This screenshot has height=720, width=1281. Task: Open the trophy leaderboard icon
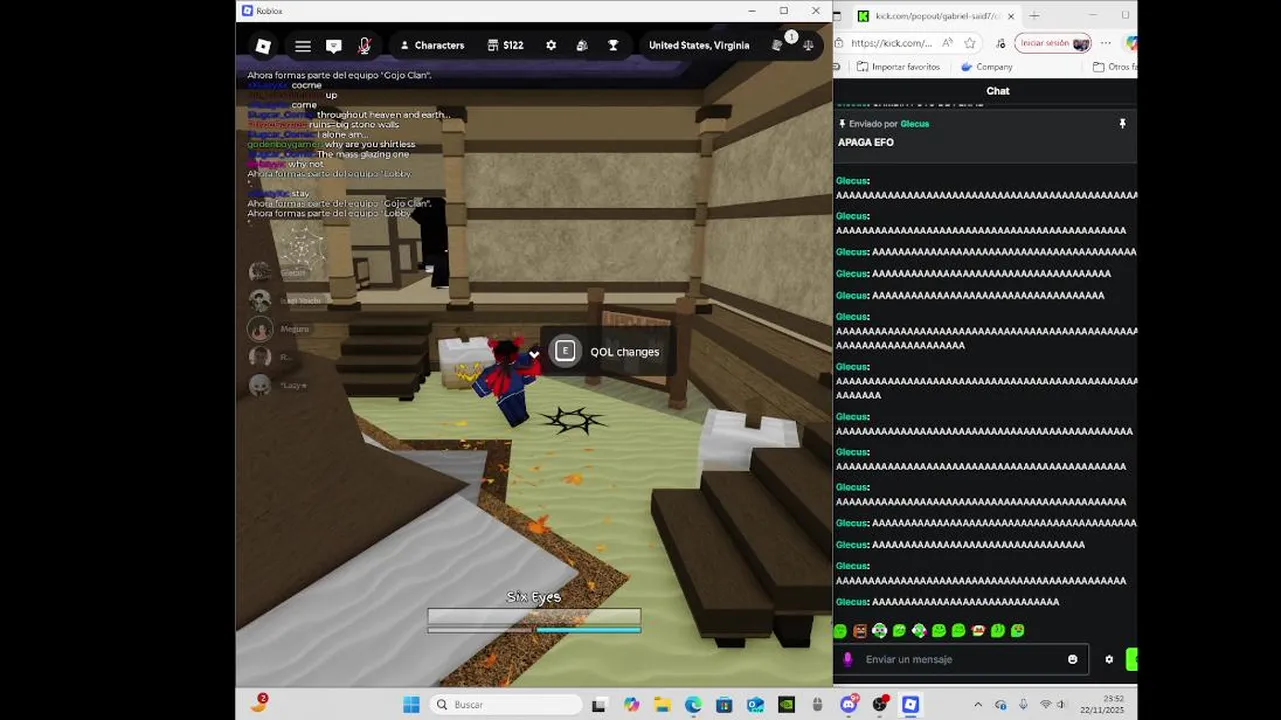pyautogui.click(x=613, y=46)
